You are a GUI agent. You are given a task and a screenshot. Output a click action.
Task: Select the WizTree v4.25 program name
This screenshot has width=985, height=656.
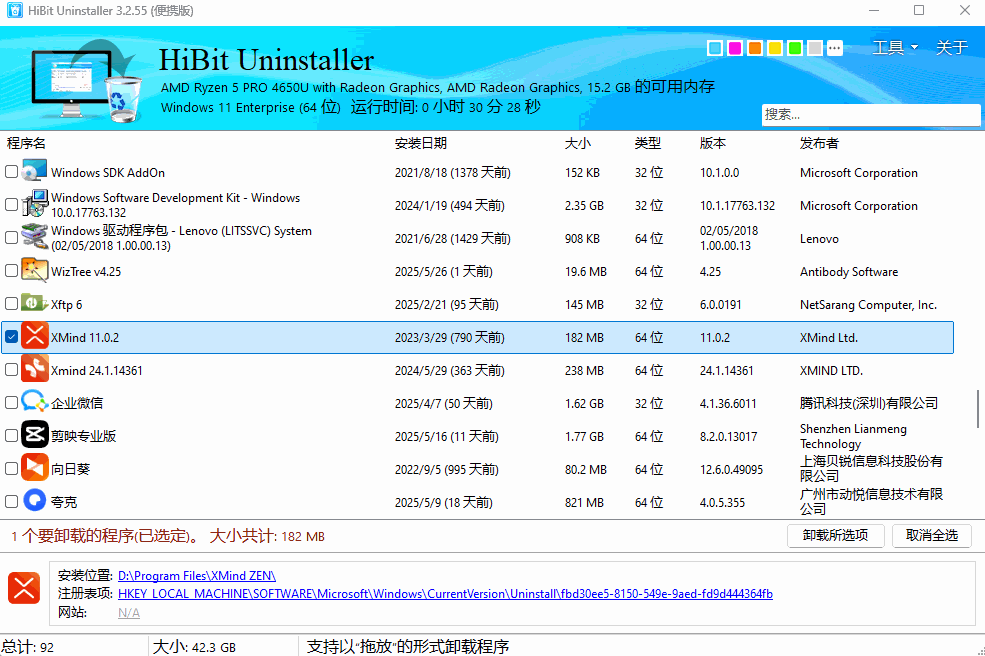tap(86, 271)
